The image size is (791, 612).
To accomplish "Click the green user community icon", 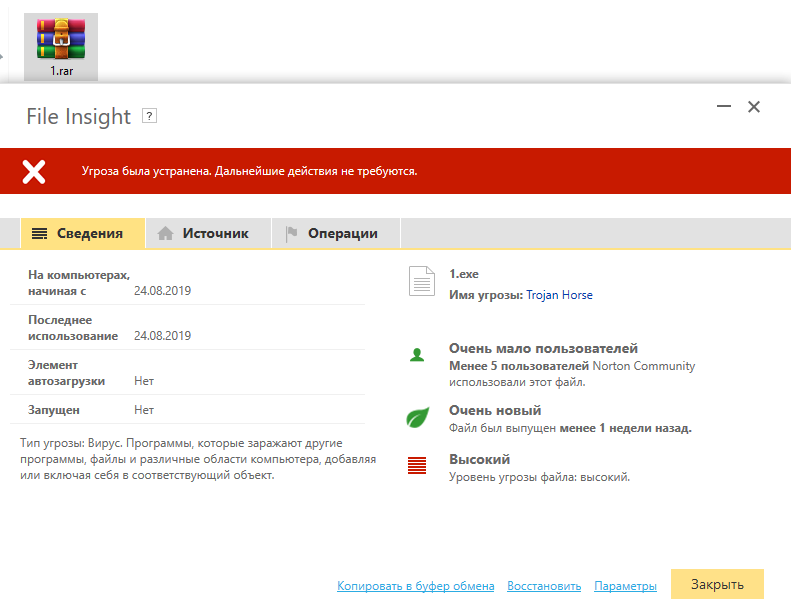I will point(417,355).
